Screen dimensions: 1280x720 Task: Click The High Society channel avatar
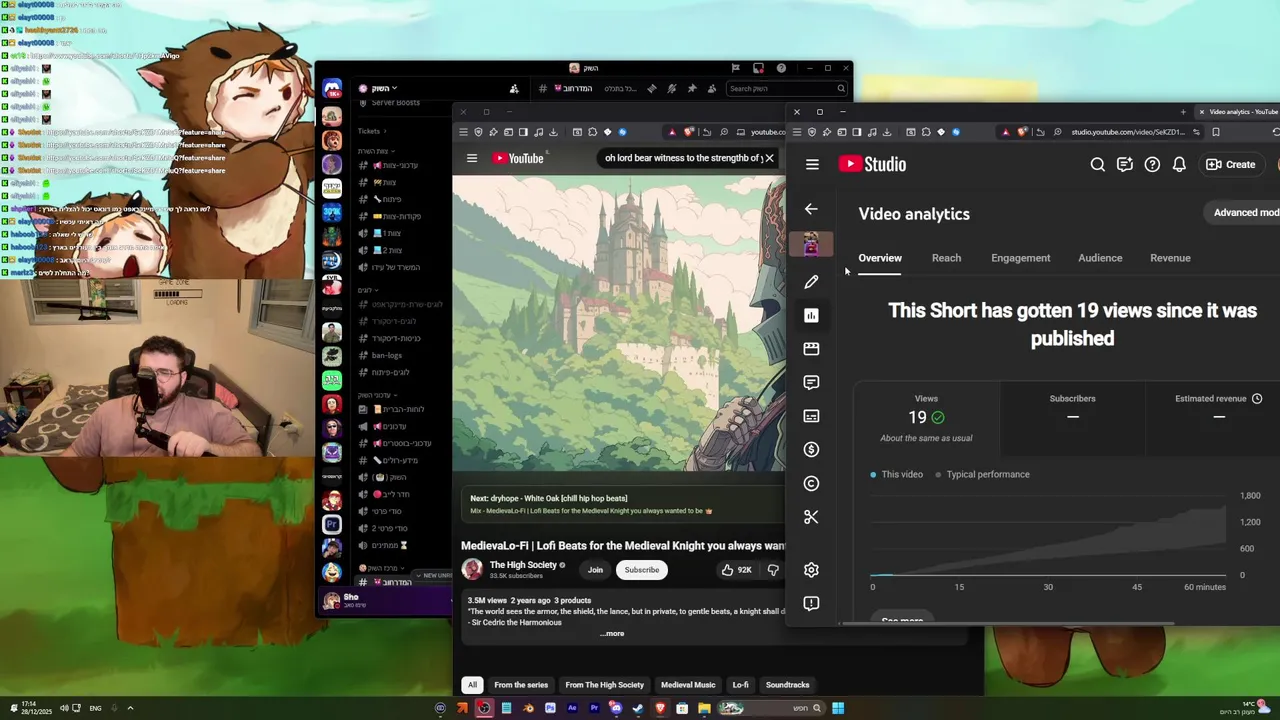[x=472, y=569]
